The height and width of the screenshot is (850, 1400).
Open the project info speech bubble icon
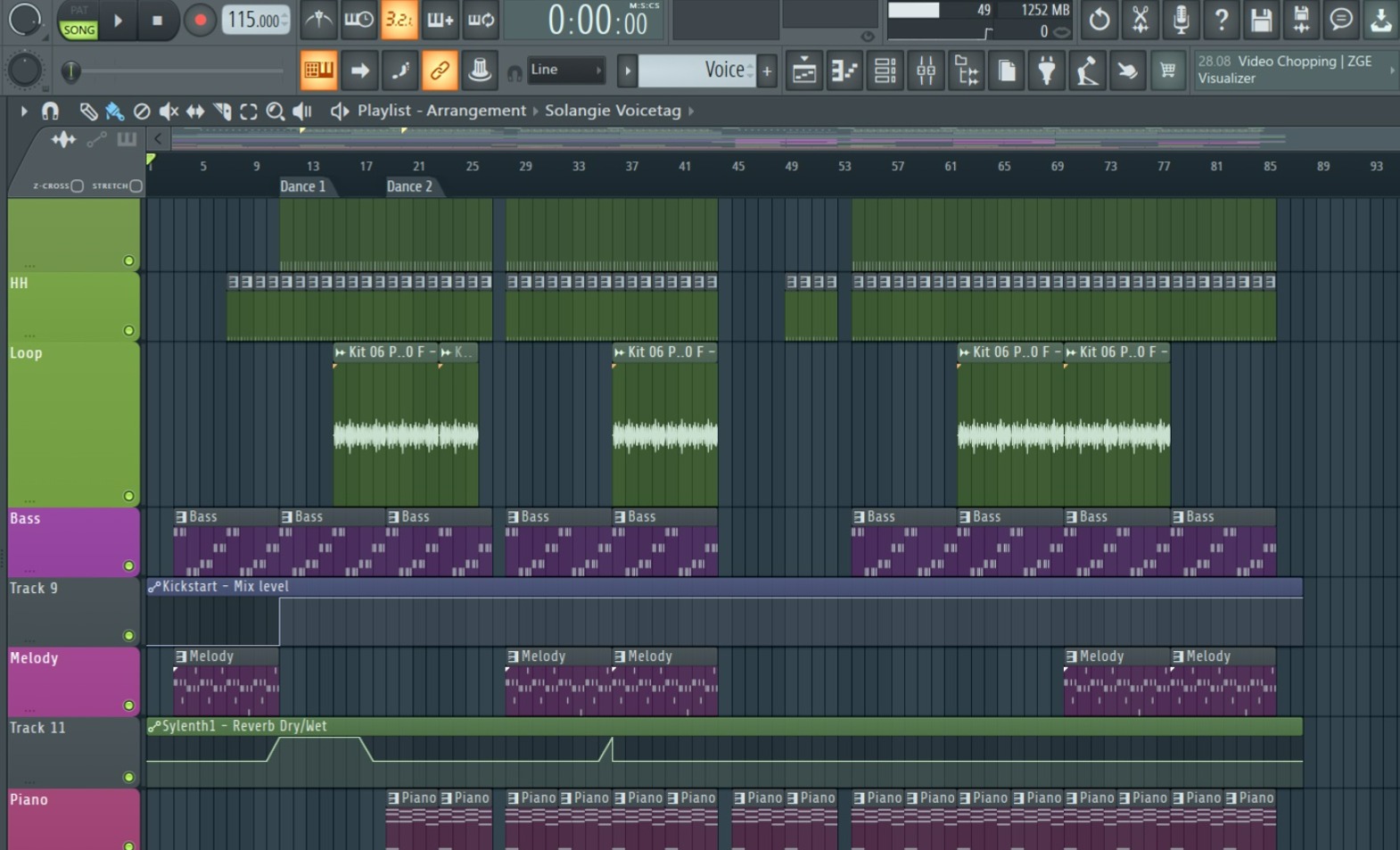point(1341,20)
